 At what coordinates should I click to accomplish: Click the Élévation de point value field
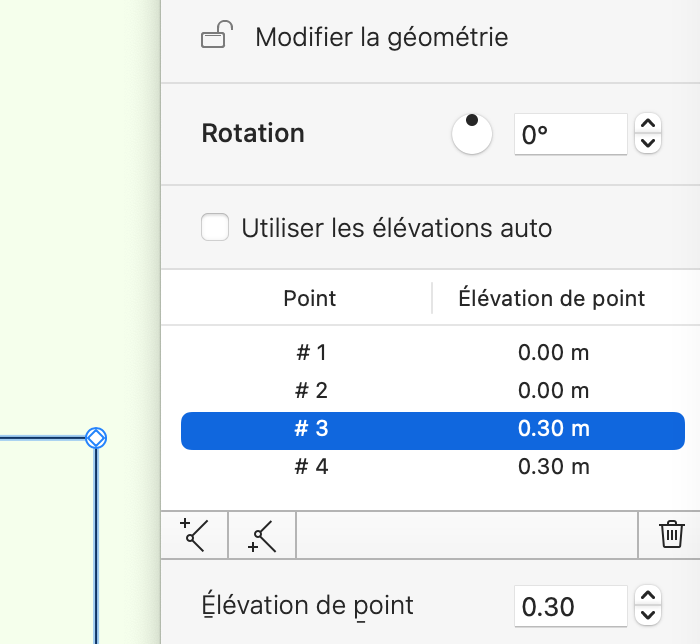click(569, 606)
